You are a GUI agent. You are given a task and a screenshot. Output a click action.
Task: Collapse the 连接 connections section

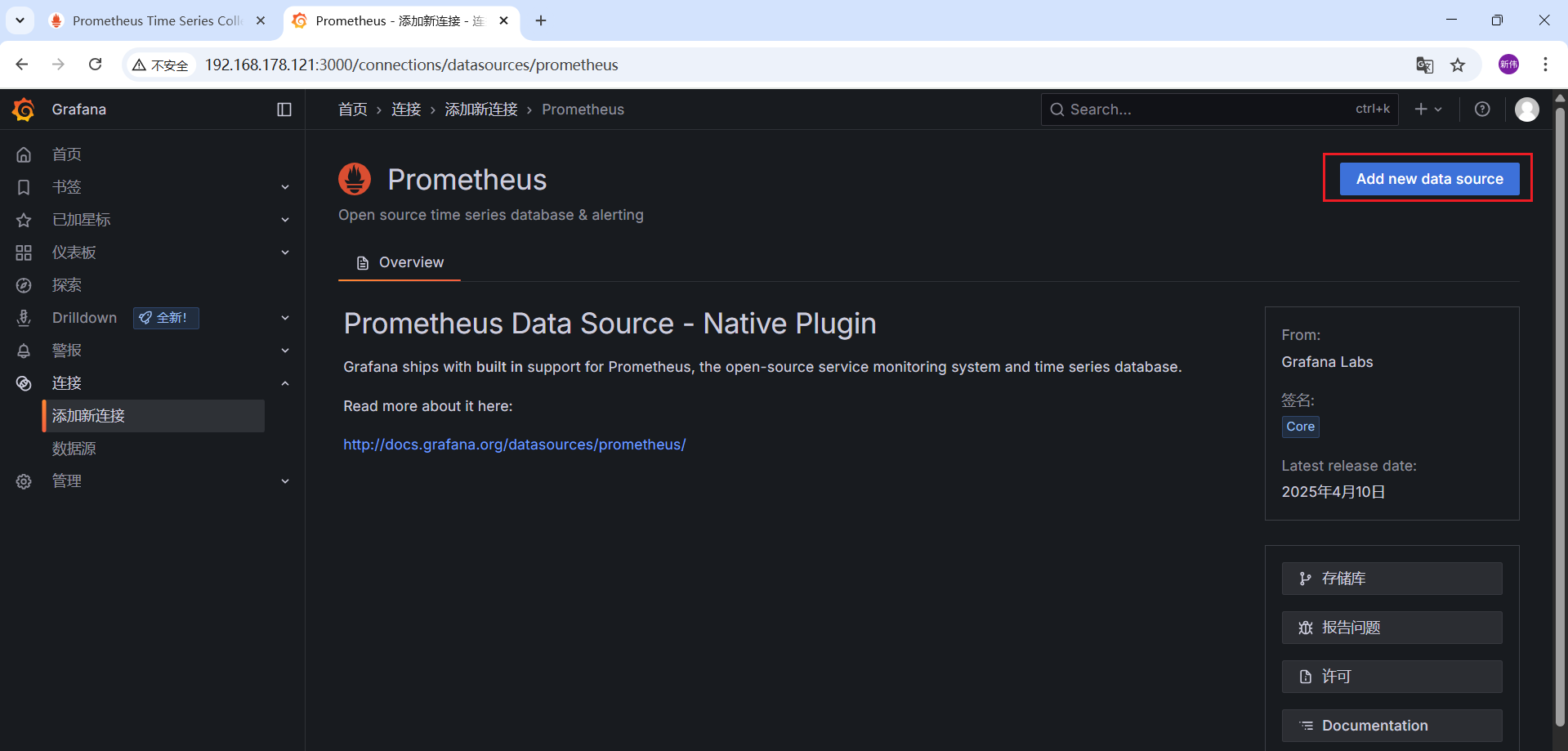(x=284, y=382)
